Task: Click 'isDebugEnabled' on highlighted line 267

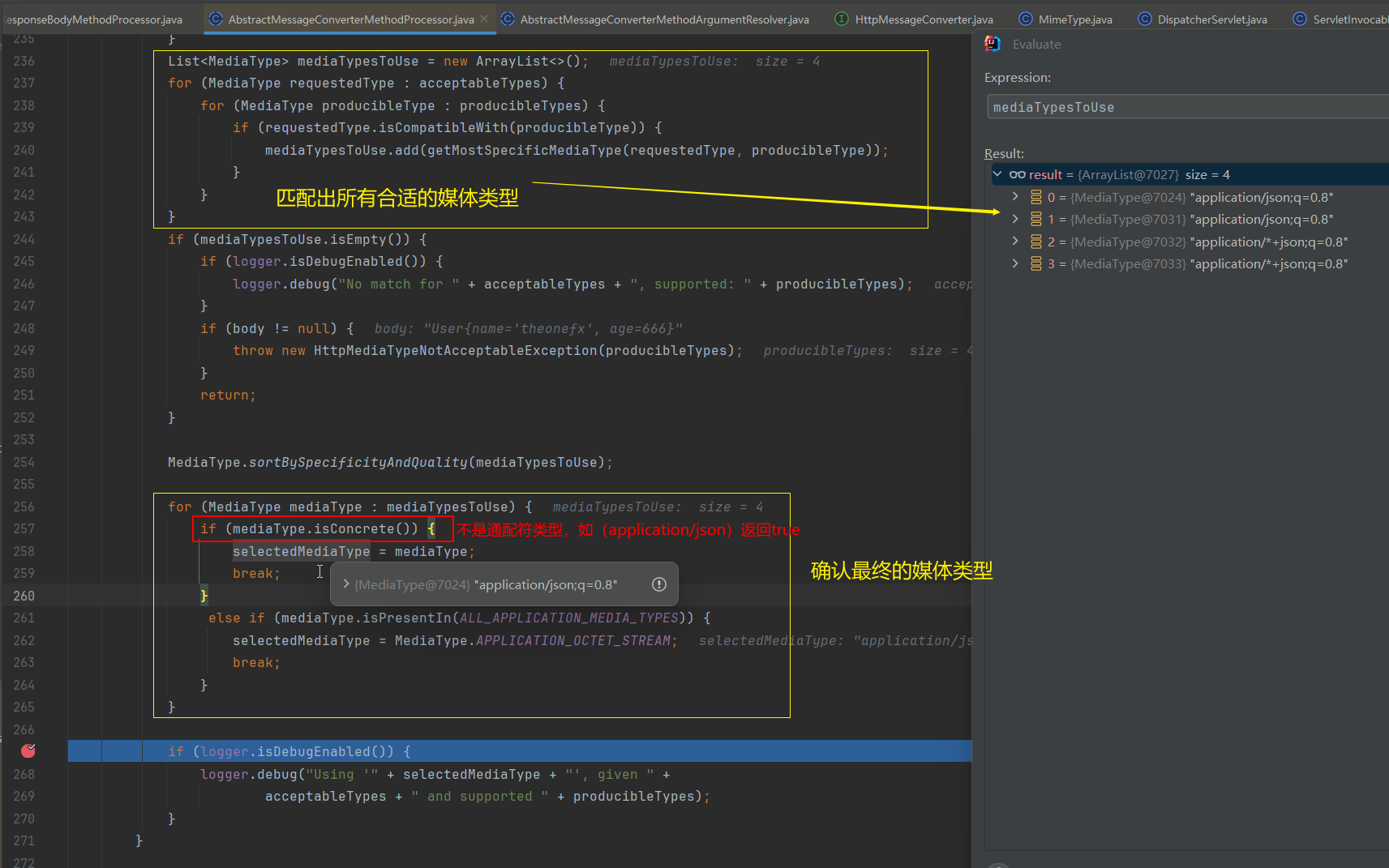Action: coord(314,751)
